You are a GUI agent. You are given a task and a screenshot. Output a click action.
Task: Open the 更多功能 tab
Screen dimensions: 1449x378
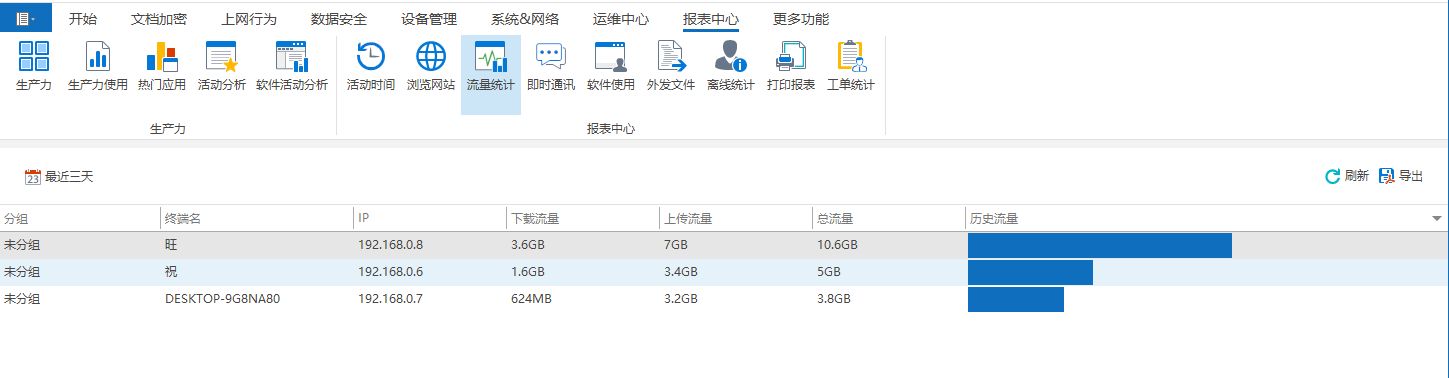pyautogui.click(x=801, y=19)
